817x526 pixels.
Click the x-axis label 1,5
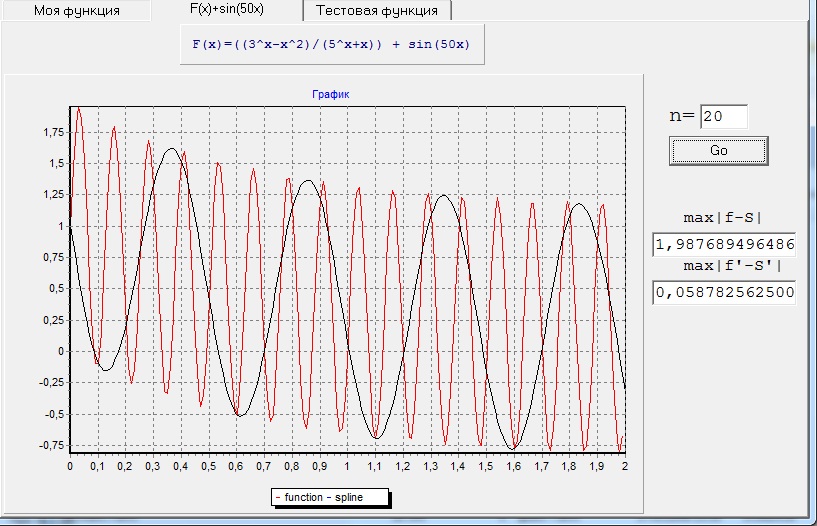click(486, 466)
